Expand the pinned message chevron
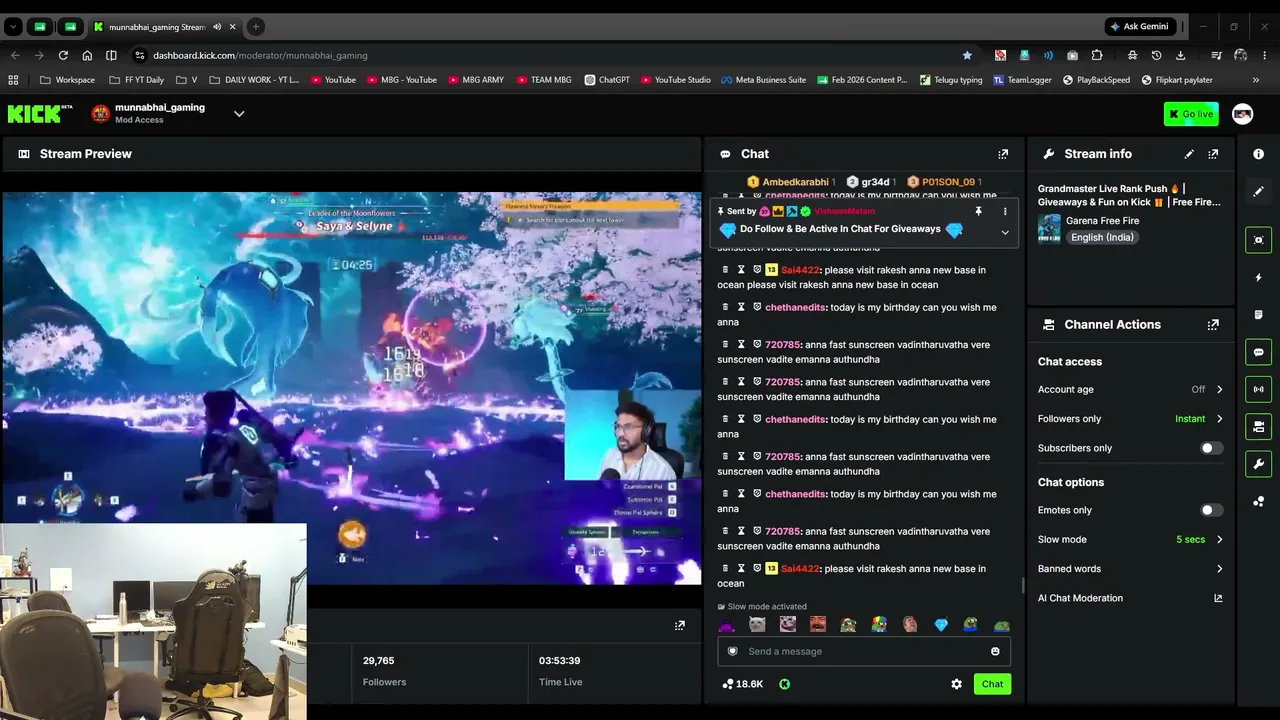This screenshot has width=1280, height=720. [x=1005, y=232]
